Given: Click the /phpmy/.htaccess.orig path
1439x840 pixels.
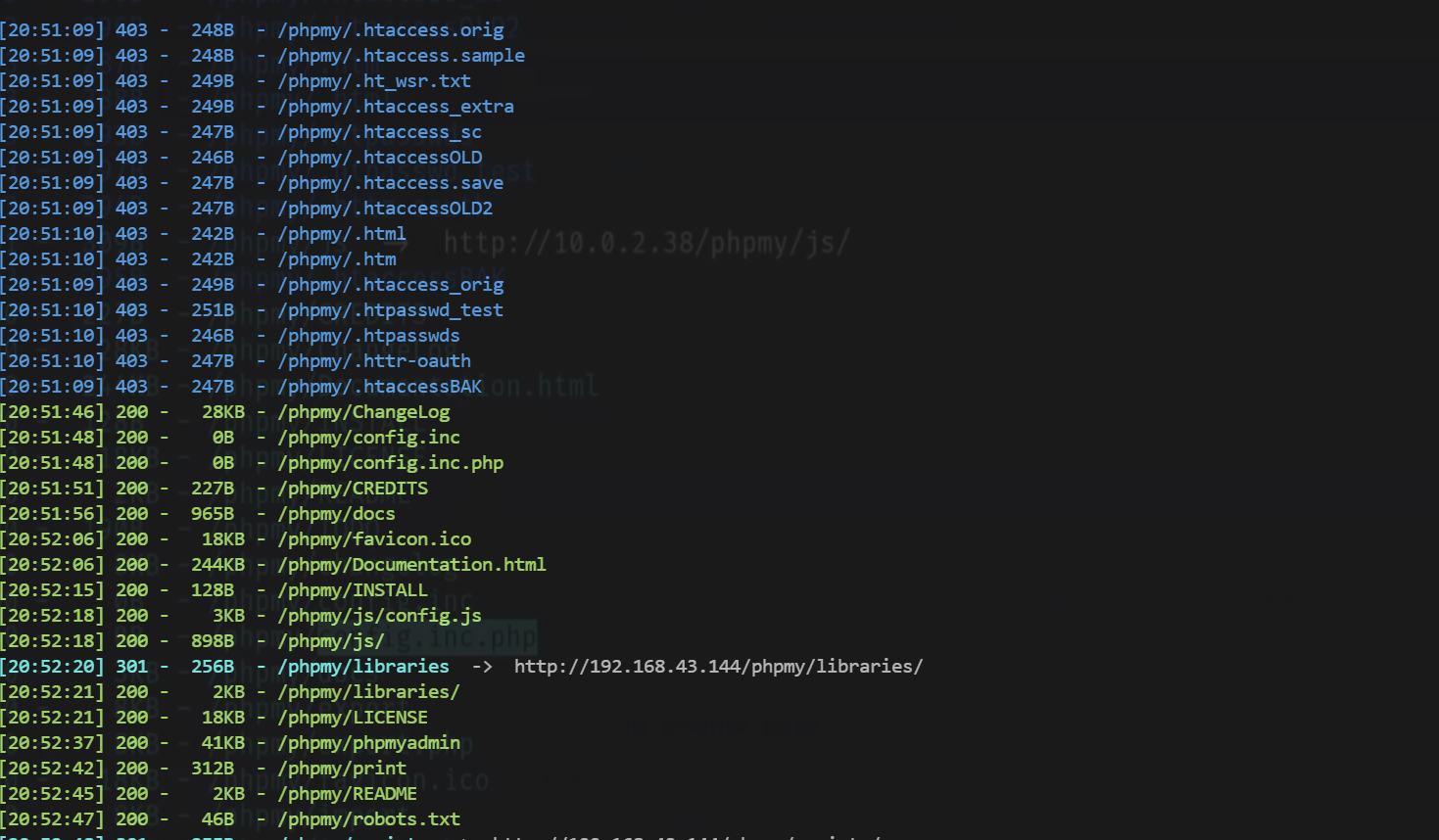Looking at the screenshot, I should (x=391, y=30).
